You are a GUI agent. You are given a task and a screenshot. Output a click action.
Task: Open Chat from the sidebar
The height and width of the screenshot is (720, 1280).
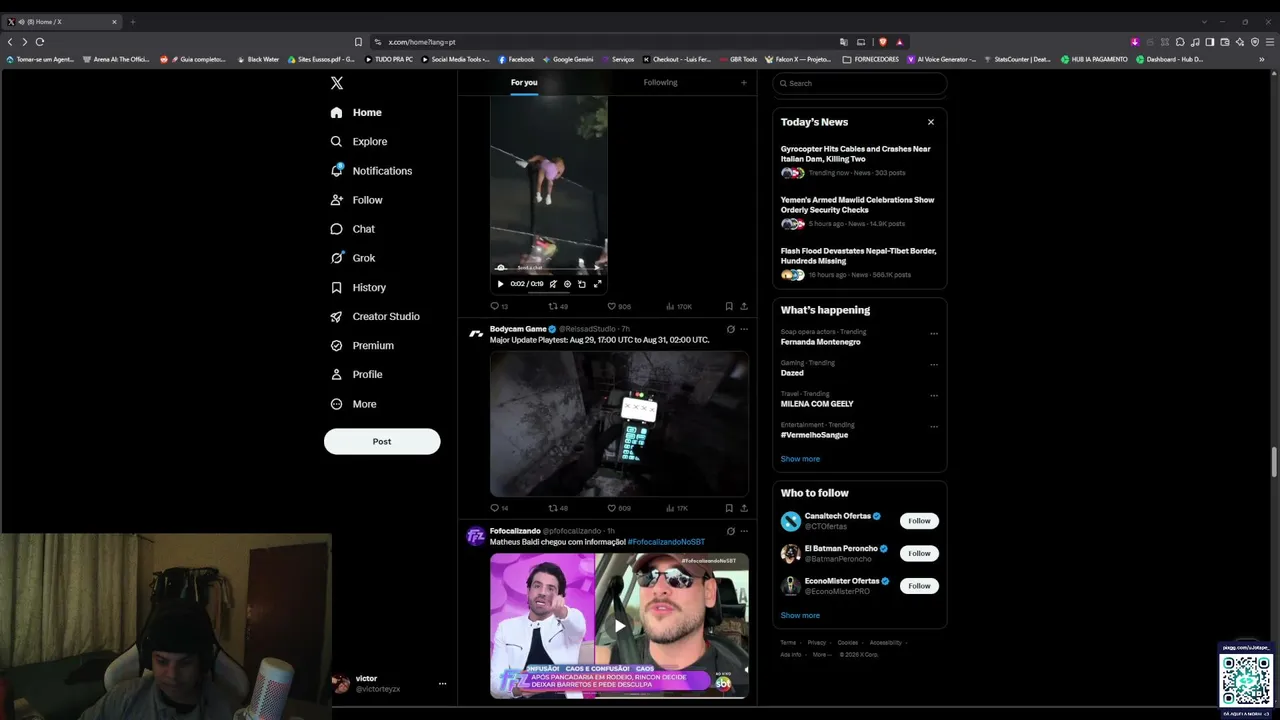[x=352, y=229]
